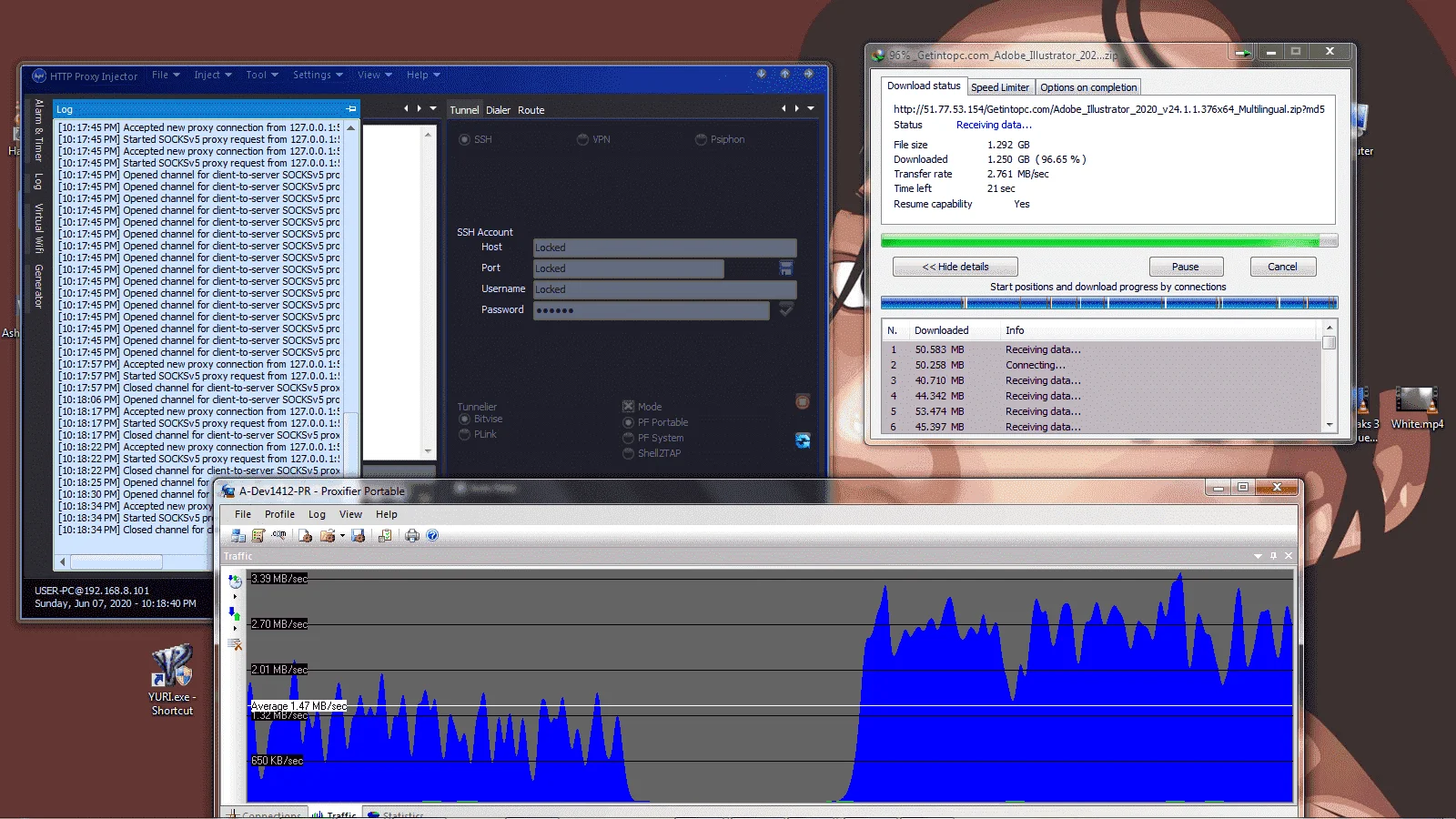Image resolution: width=1456 pixels, height=819 pixels.
Task: Click checkmark icon beside Password field
Action: tap(786, 309)
